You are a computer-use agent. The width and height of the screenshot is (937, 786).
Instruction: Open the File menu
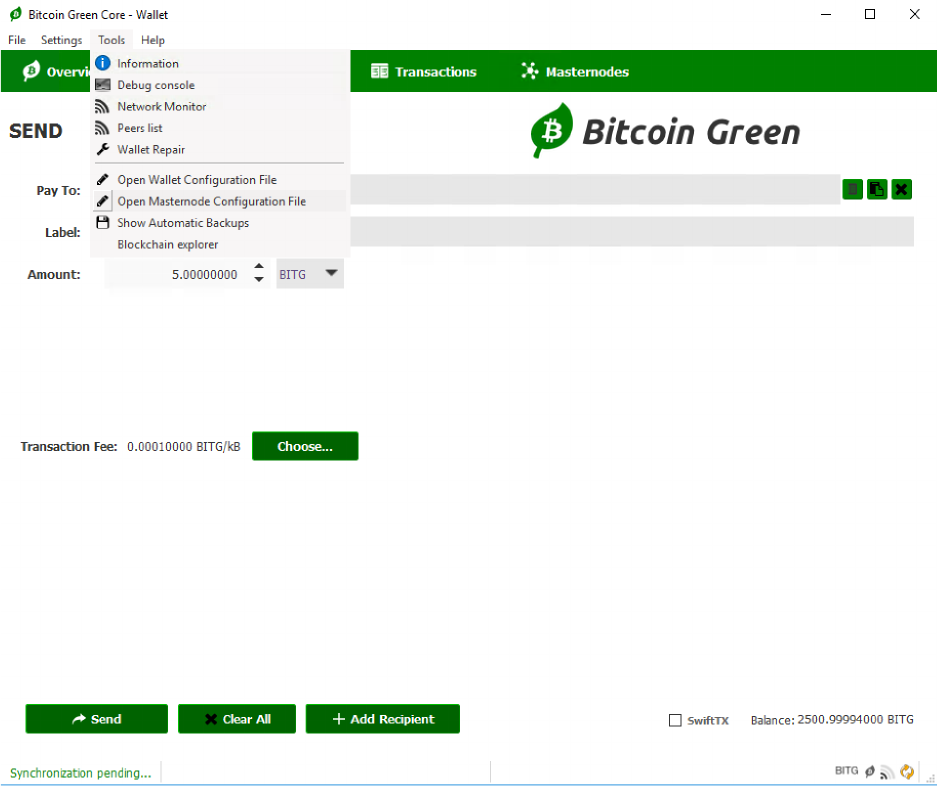tap(17, 40)
